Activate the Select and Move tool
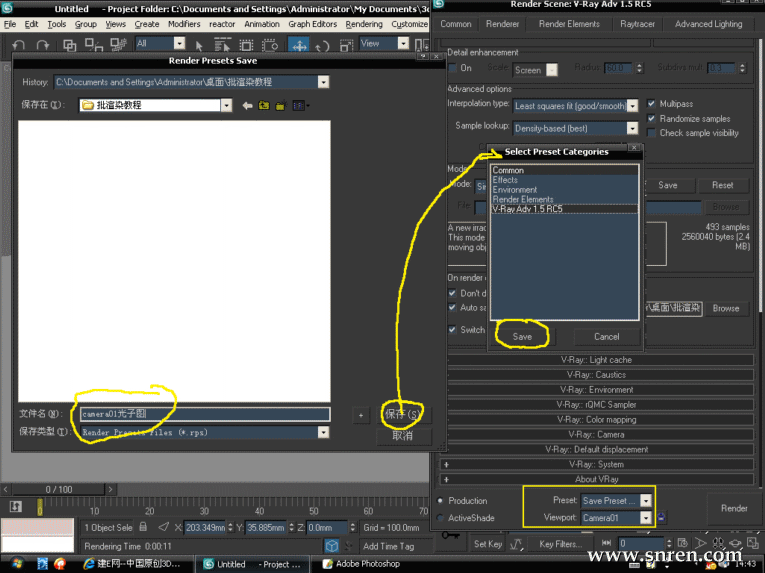Screen dimensions: 765x573 299,45
